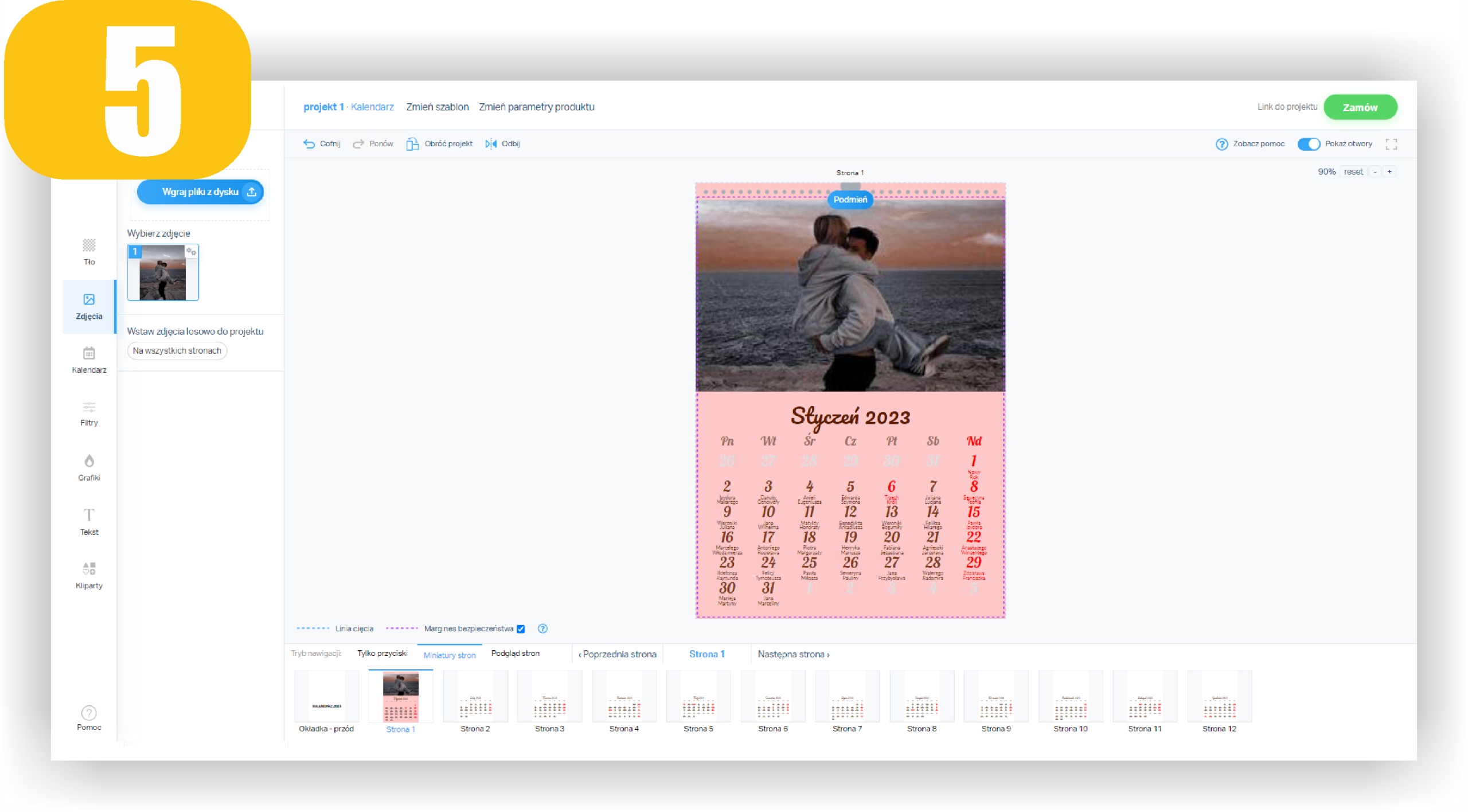Open the Tło background panel
The image size is (1468, 812).
pos(89,251)
